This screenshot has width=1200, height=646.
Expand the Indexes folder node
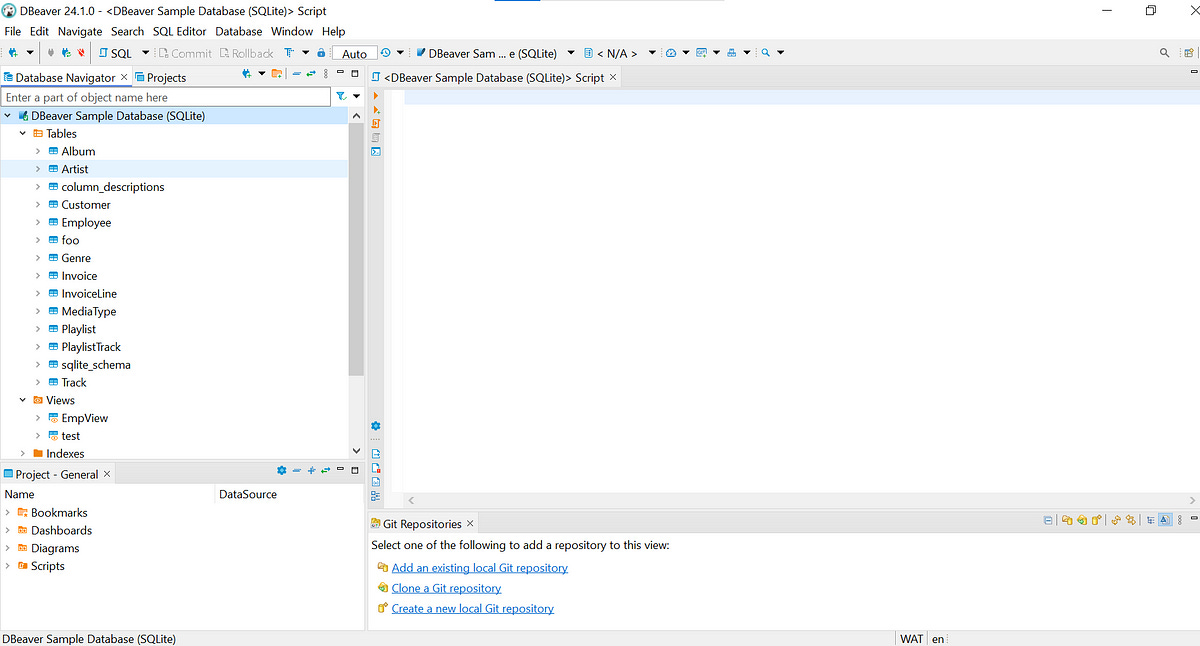click(23, 454)
